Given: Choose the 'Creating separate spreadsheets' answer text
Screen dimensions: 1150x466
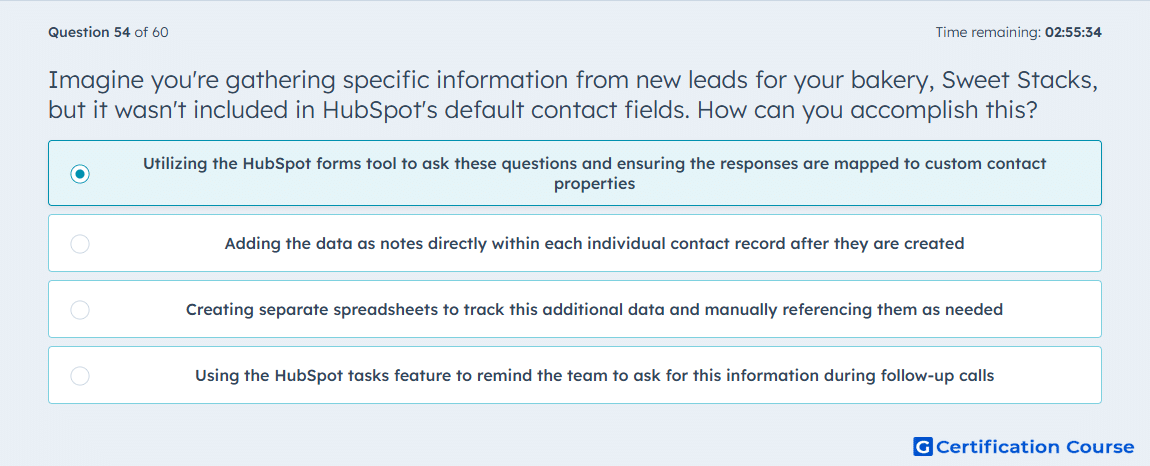Looking at the screenshot, I should click(594, 310).
